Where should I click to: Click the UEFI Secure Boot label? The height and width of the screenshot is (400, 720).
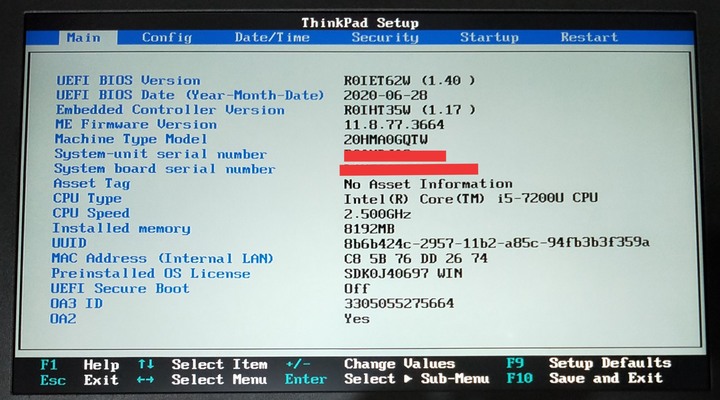(x=120, y=288)
